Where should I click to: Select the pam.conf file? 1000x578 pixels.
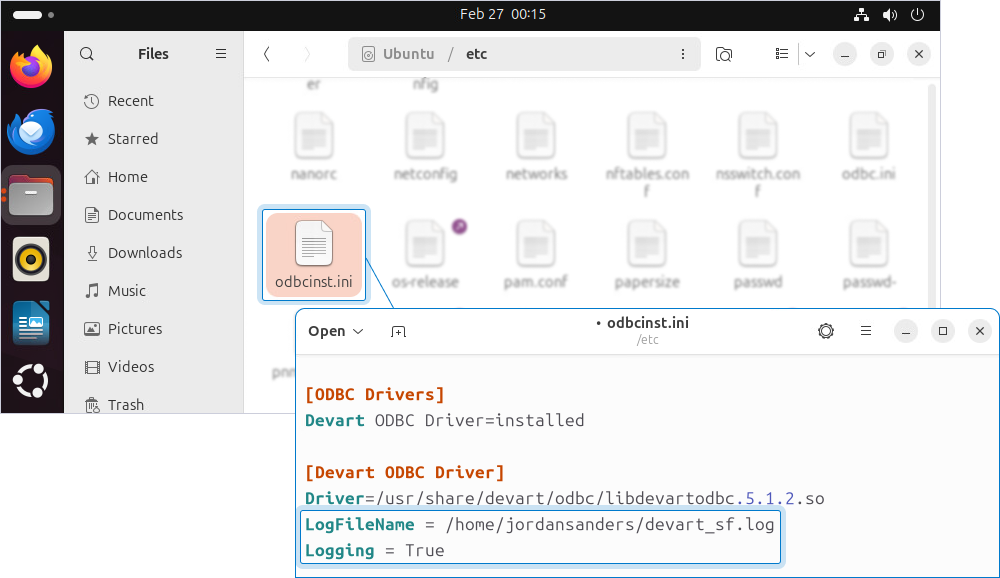click(536, 255)
